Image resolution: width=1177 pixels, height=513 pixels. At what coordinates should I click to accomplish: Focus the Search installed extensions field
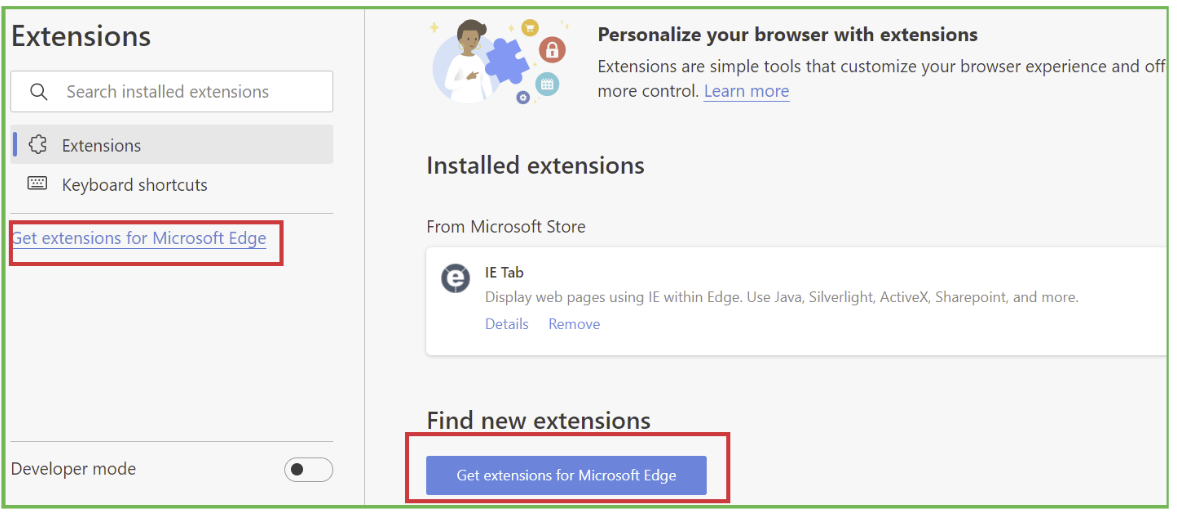190,92
